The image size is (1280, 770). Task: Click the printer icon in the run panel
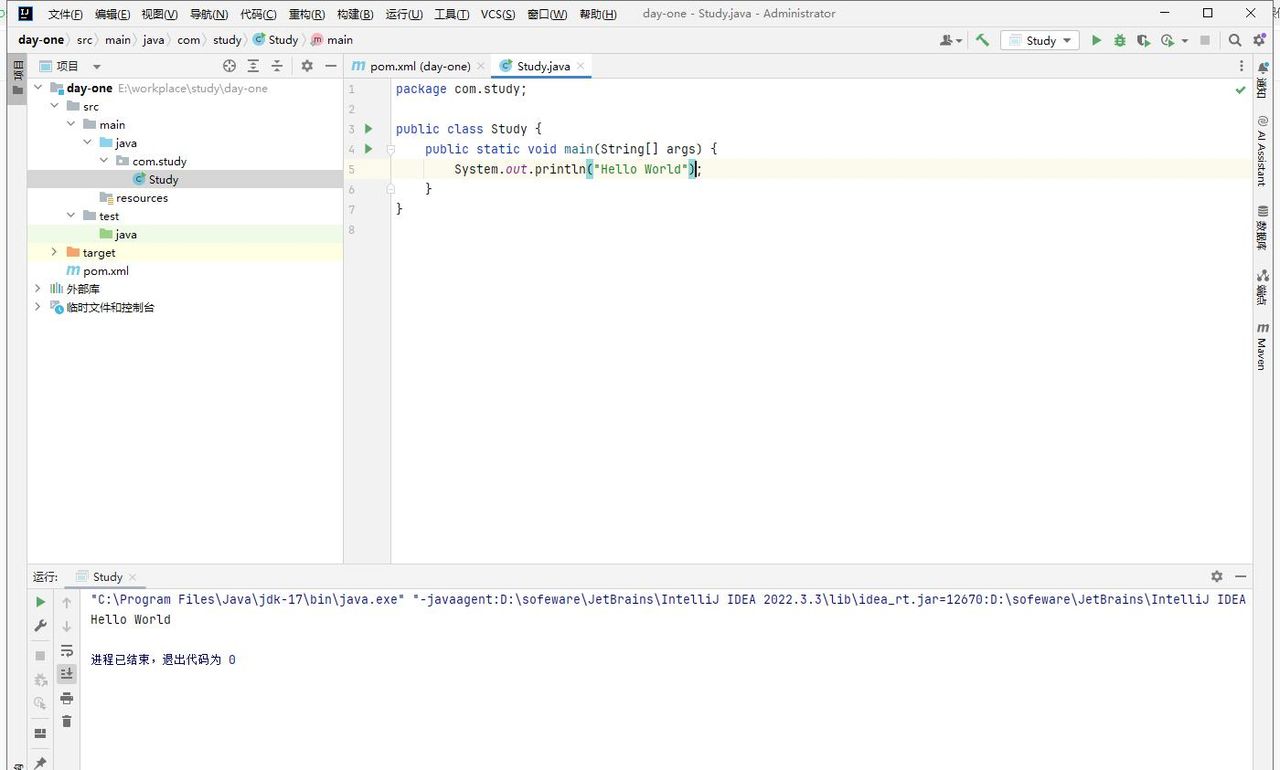click(67, 698)
